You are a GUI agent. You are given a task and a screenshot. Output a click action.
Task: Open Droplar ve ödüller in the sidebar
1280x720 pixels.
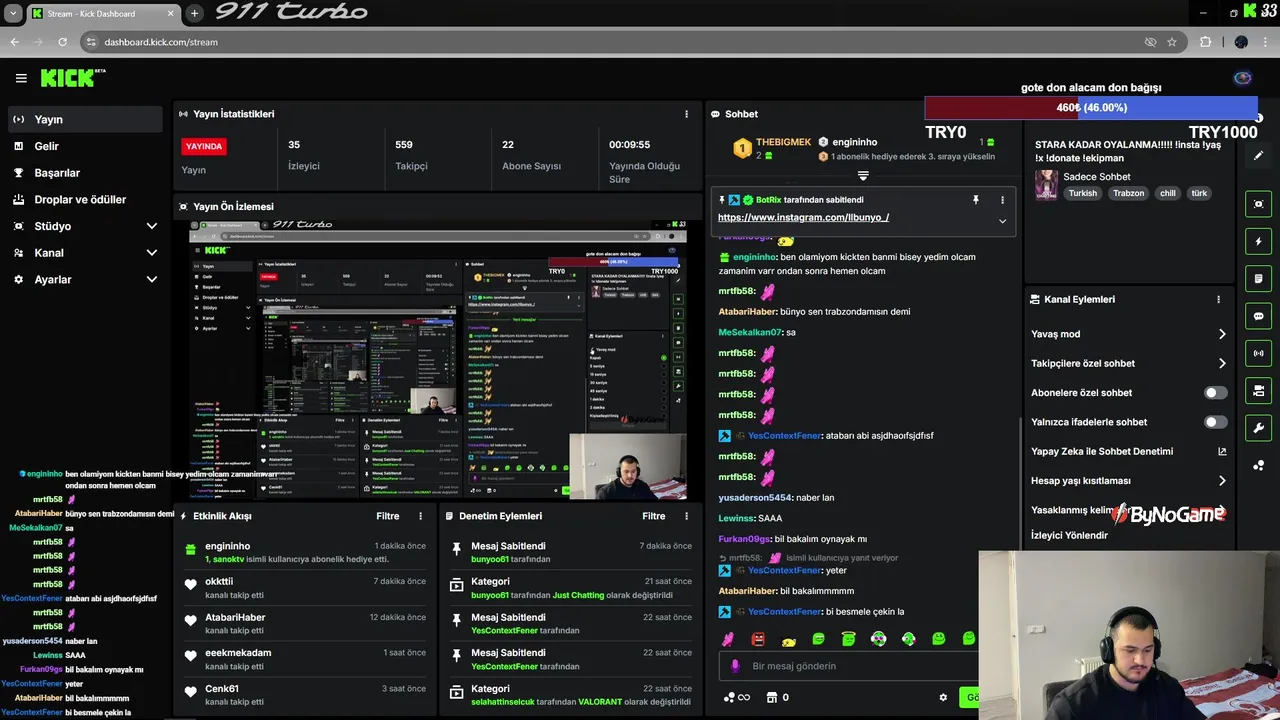click(x=84, y=199)
